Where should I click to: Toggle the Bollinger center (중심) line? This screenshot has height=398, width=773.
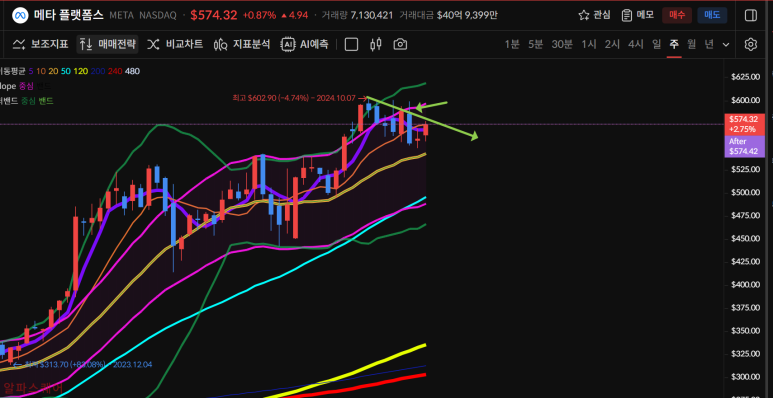pyautogui.click(x=29, y=101)
